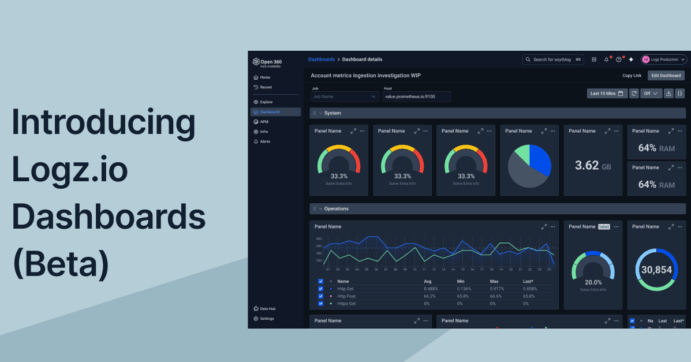Click the label badge on gauge panel
This screenshot has width=691, height=362.
[604, 227]
